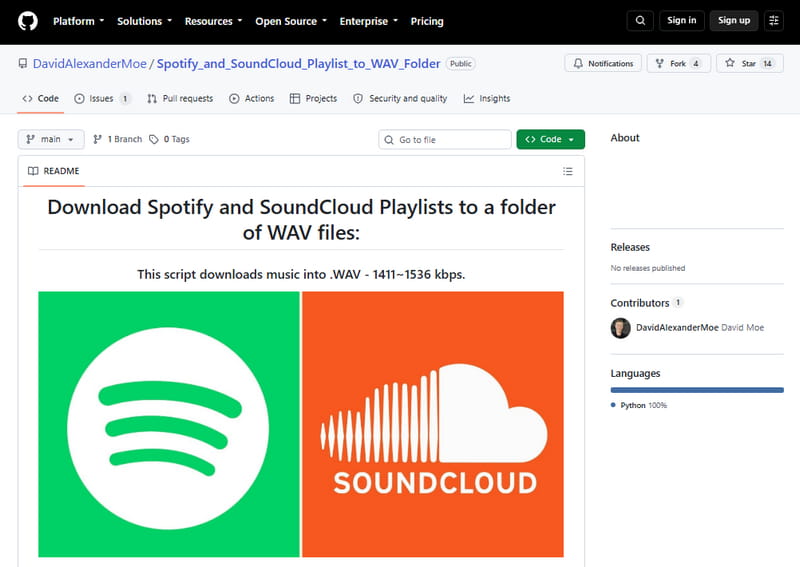Open the Pricing page link

[x=427, y=21]
